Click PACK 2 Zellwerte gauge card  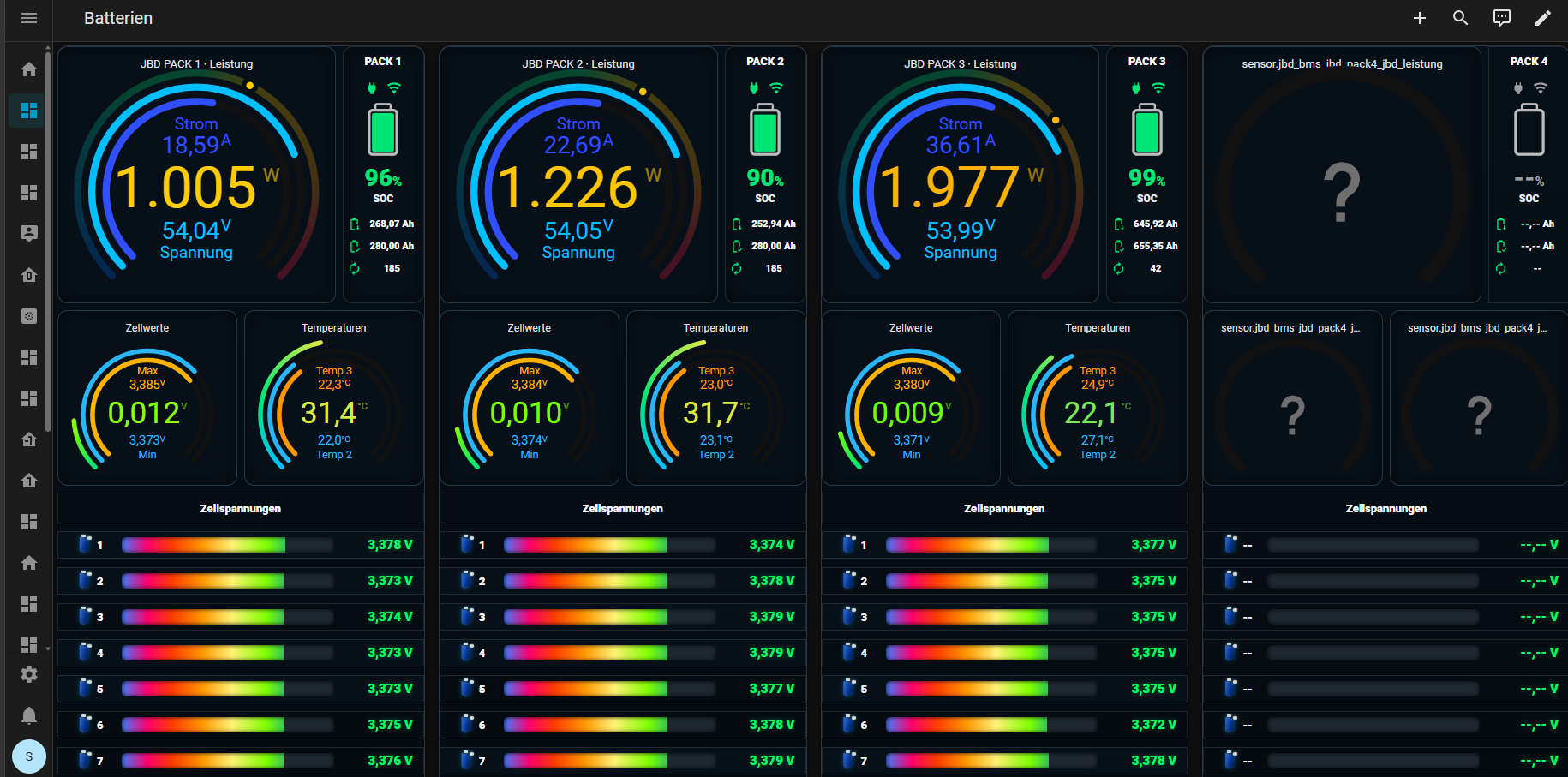pos(530,398)
